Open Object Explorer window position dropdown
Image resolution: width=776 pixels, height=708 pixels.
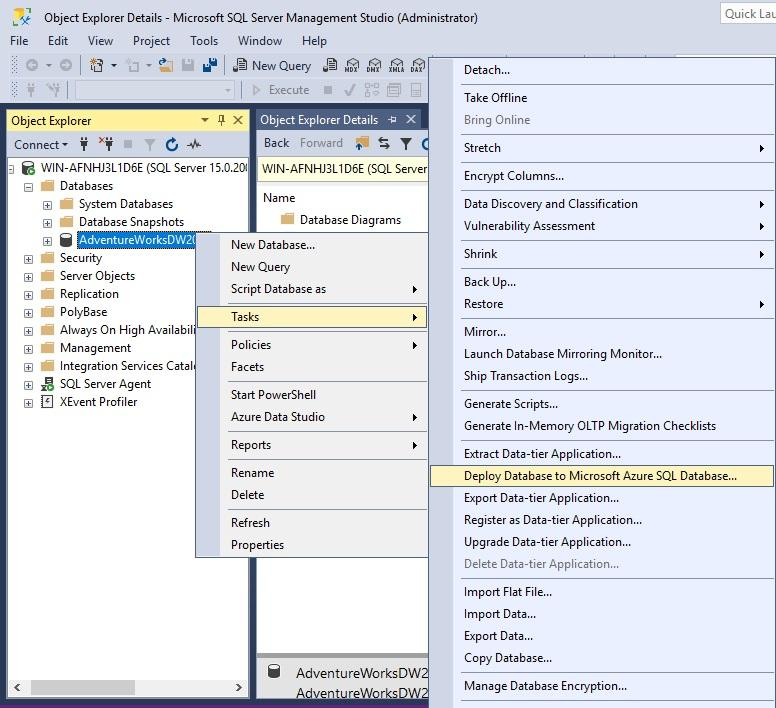point(205,120)
